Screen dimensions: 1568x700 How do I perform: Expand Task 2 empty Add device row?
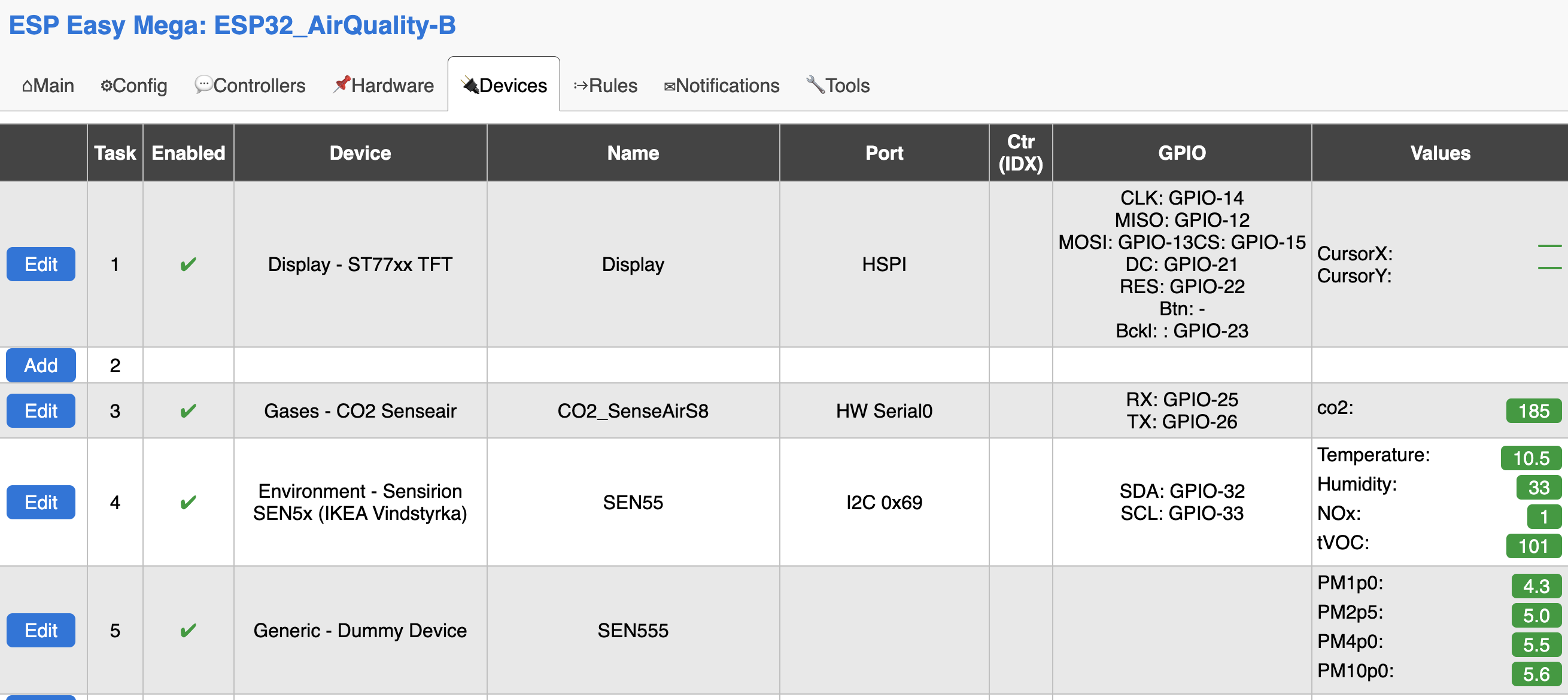(40, 365)
